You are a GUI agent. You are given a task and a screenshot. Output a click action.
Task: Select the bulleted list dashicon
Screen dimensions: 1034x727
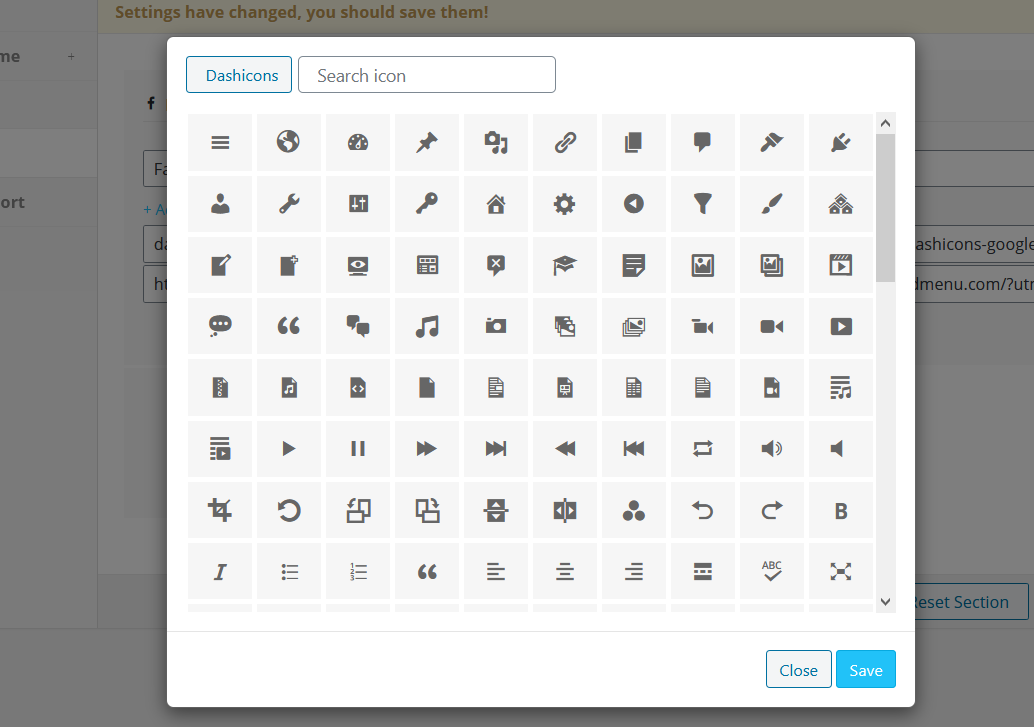[289, 571]
